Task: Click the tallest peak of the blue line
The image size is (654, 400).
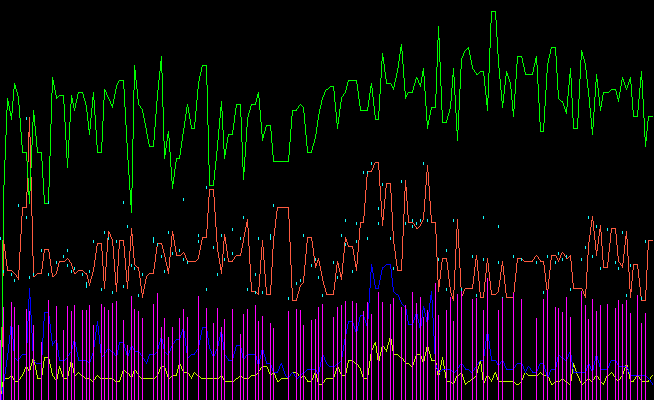Action: [372, 268]
